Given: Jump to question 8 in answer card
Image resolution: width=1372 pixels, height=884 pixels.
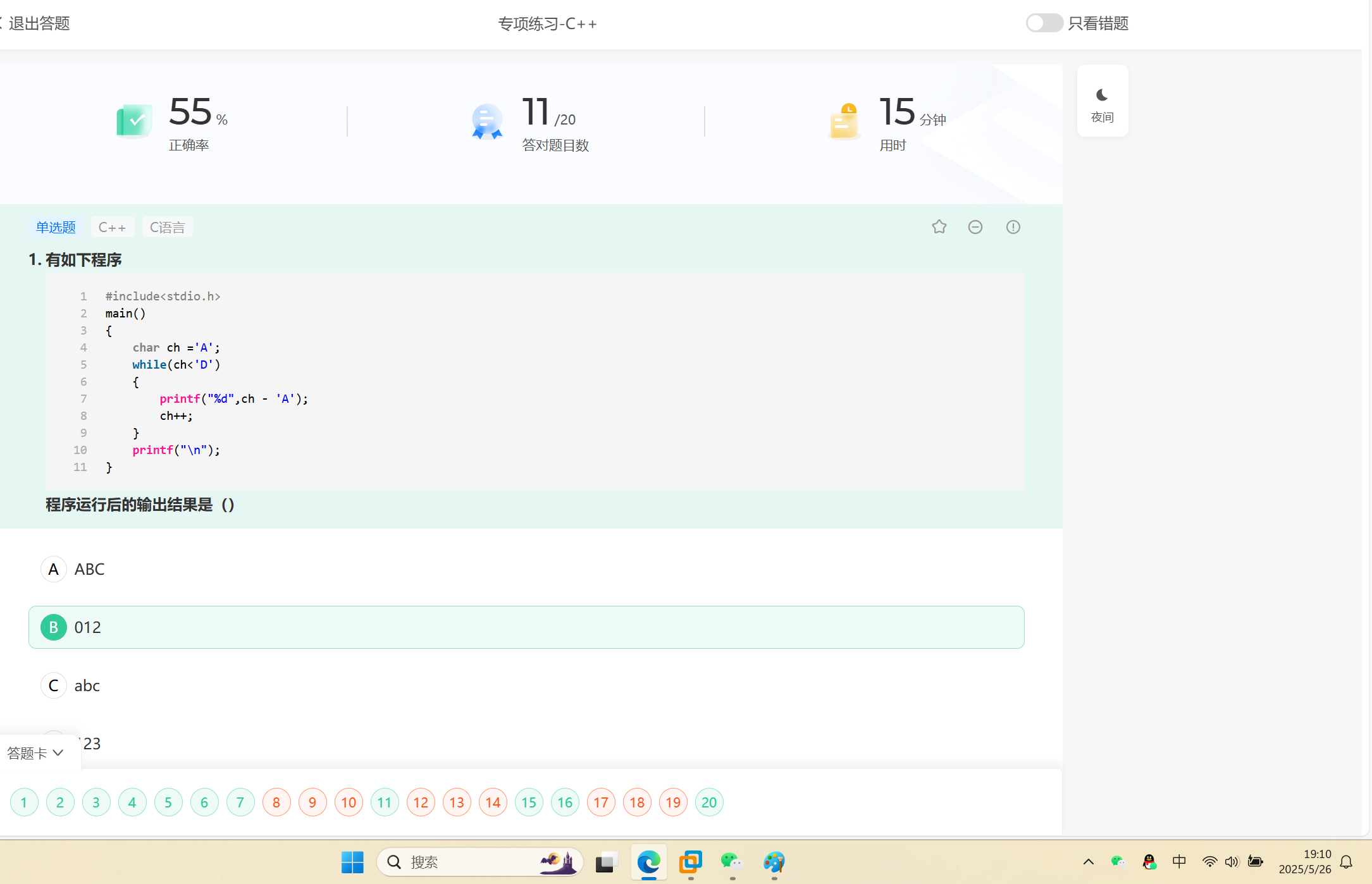Looking at the screenshot, I should point(276,802).
